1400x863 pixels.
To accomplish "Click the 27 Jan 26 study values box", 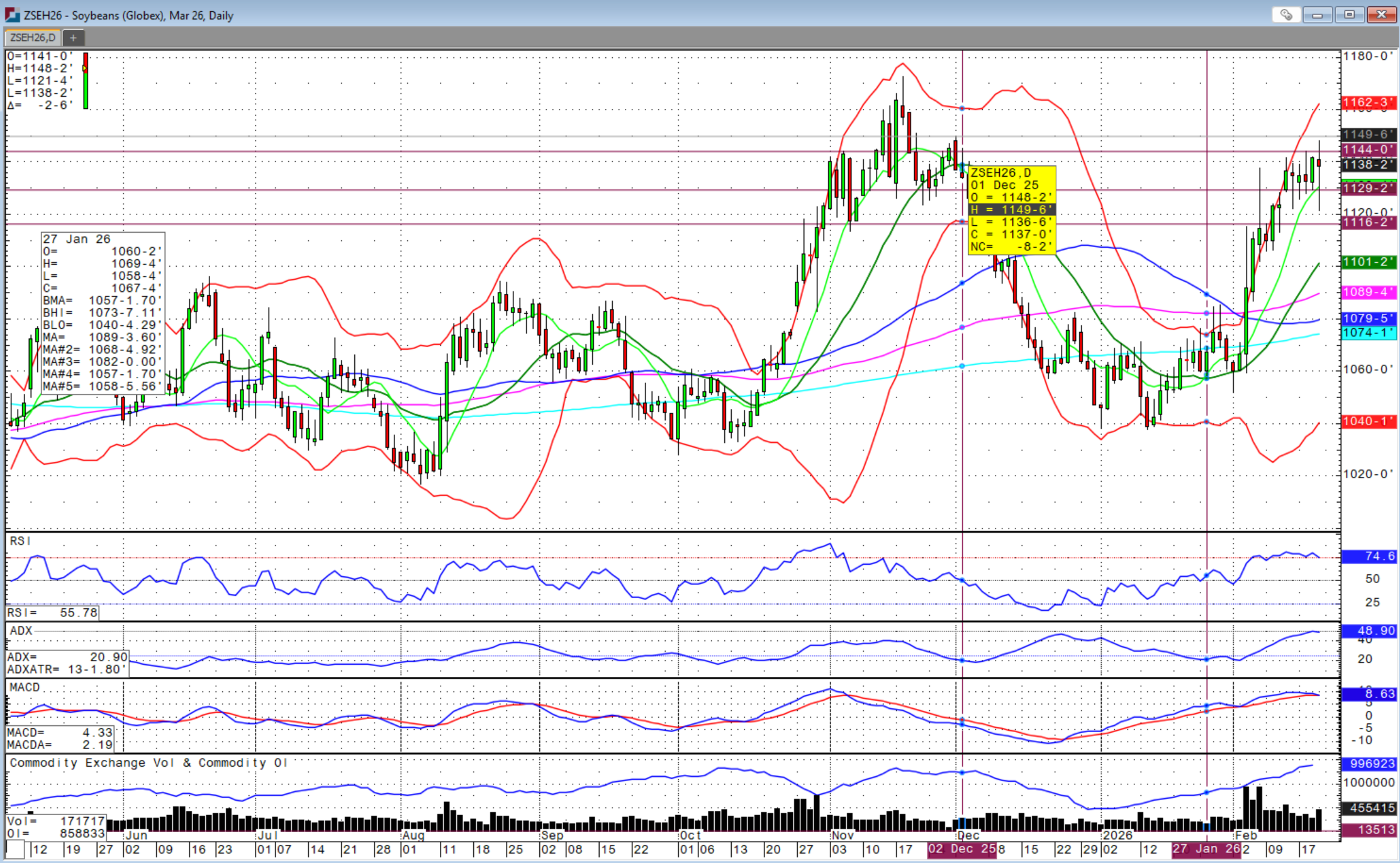I will (x=103, y=313).
